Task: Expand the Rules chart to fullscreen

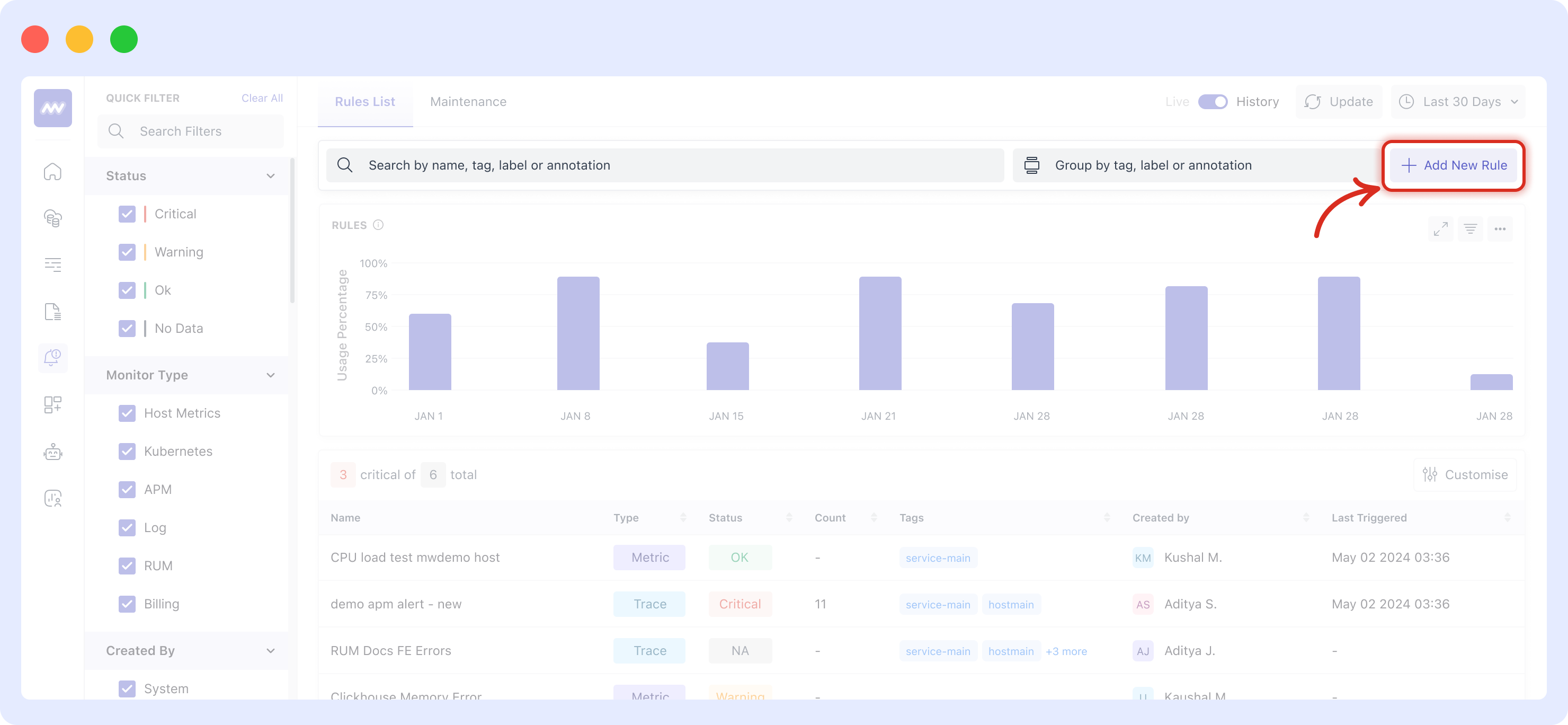Action: (x=1440, y=229)
